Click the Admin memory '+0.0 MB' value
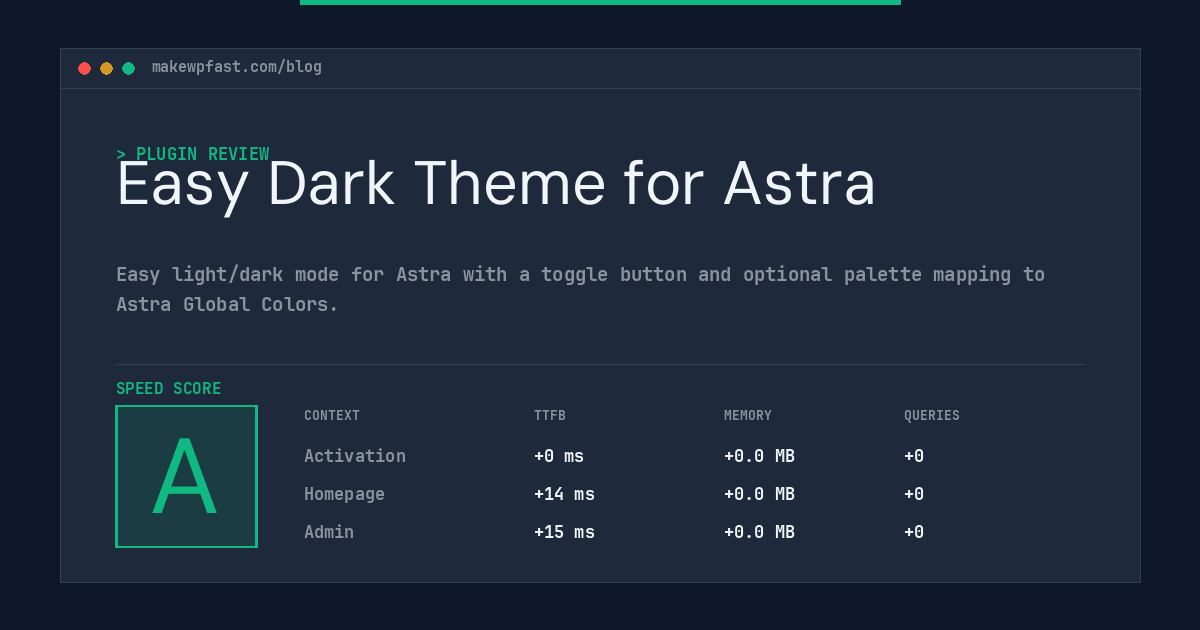This screenshot has height=630, width=1200. [x=759, y=532]
